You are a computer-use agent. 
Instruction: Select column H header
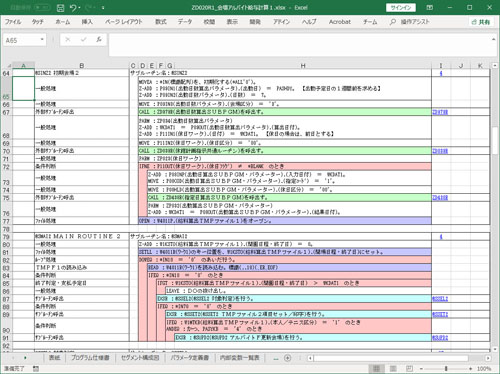click(x=303, y=65)
